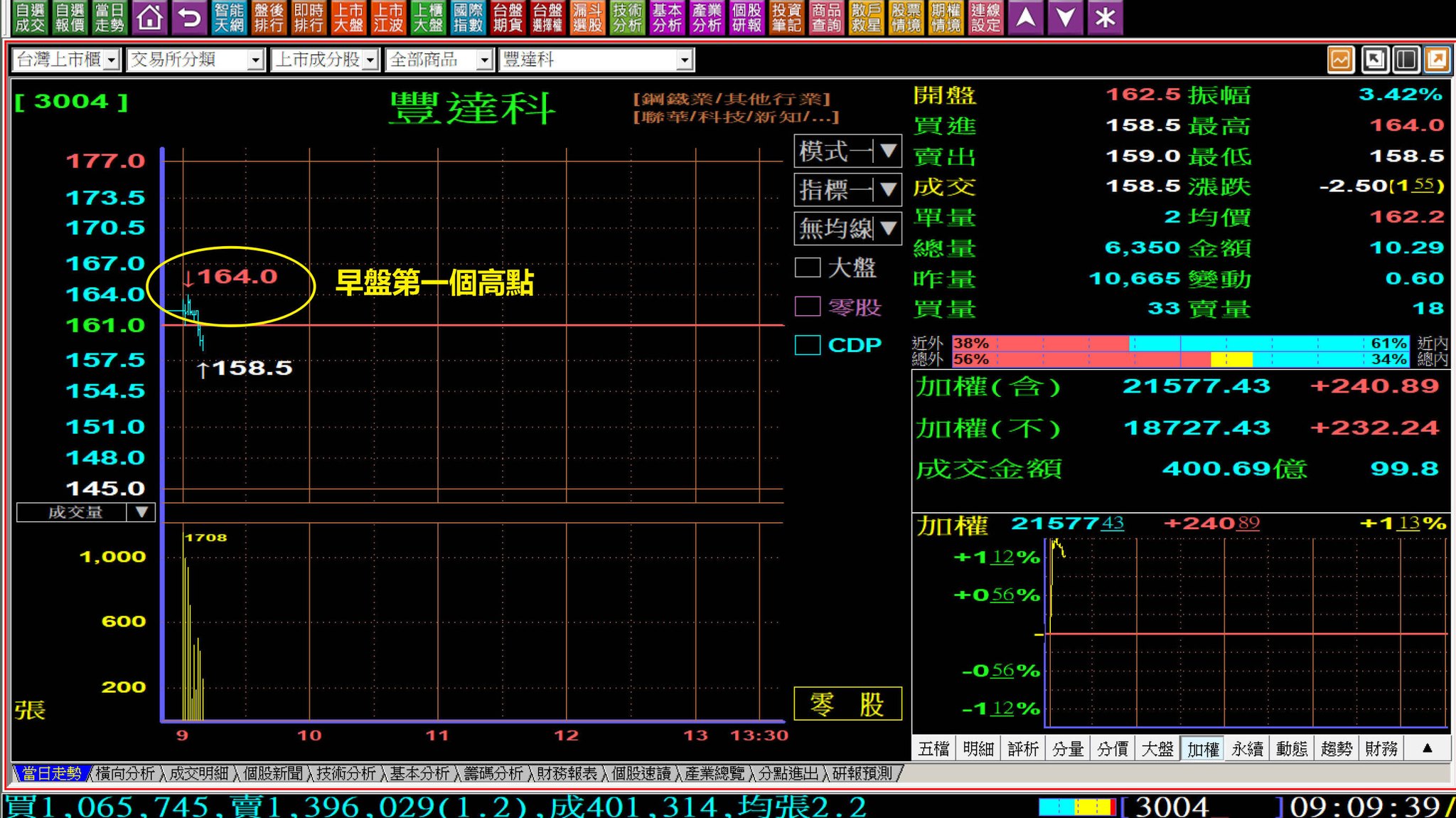Viewport: 1456px width, 818px height.
Task: Enable the 大盤 overlay checkbox
Action: point(807,268)
